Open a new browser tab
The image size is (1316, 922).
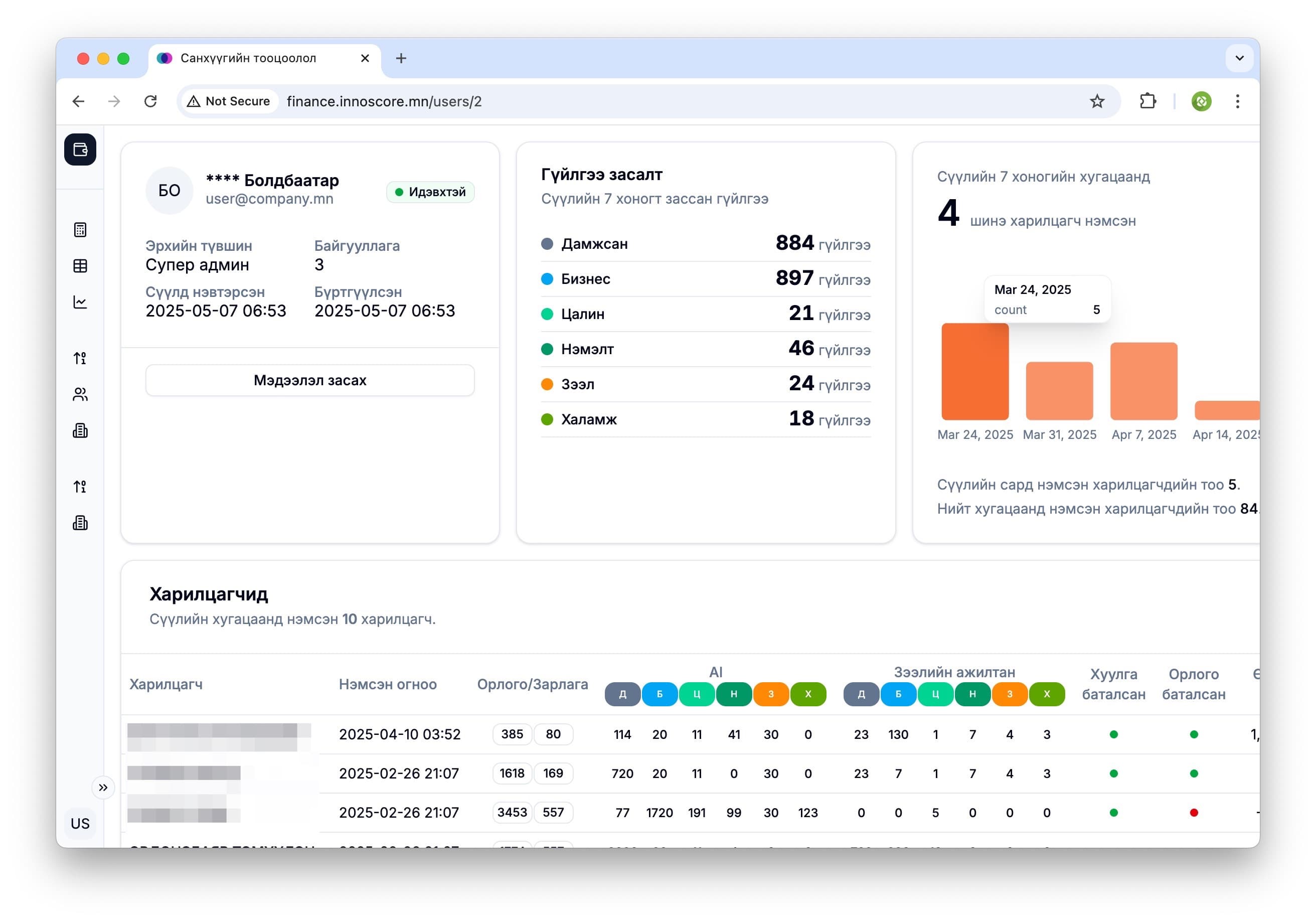pos(401,59)
